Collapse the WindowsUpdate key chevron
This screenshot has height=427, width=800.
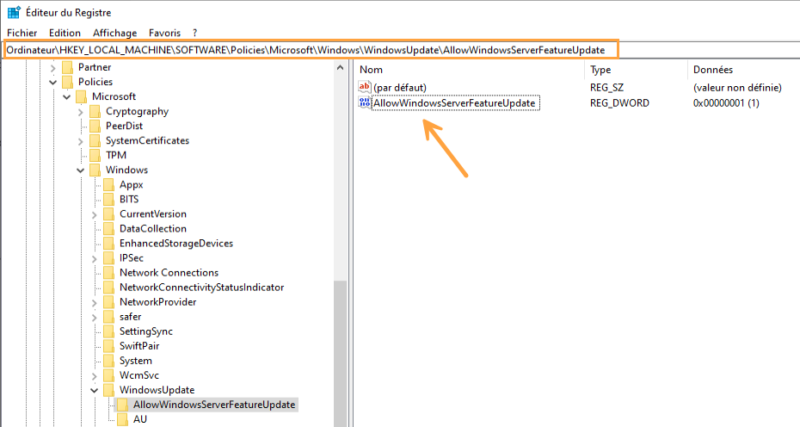point(94,390)
